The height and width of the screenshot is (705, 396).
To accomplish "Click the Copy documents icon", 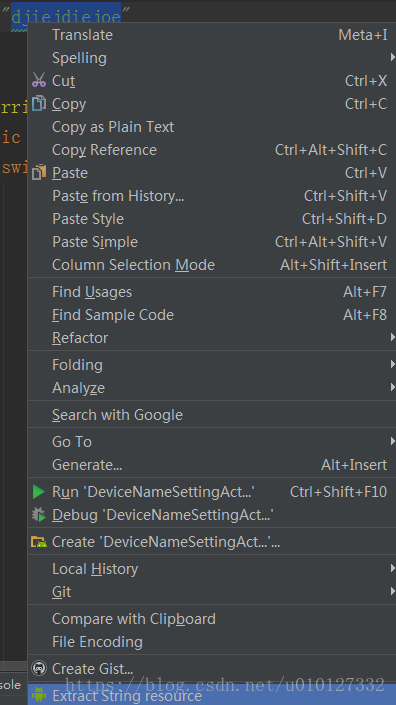I will (39, 103).
